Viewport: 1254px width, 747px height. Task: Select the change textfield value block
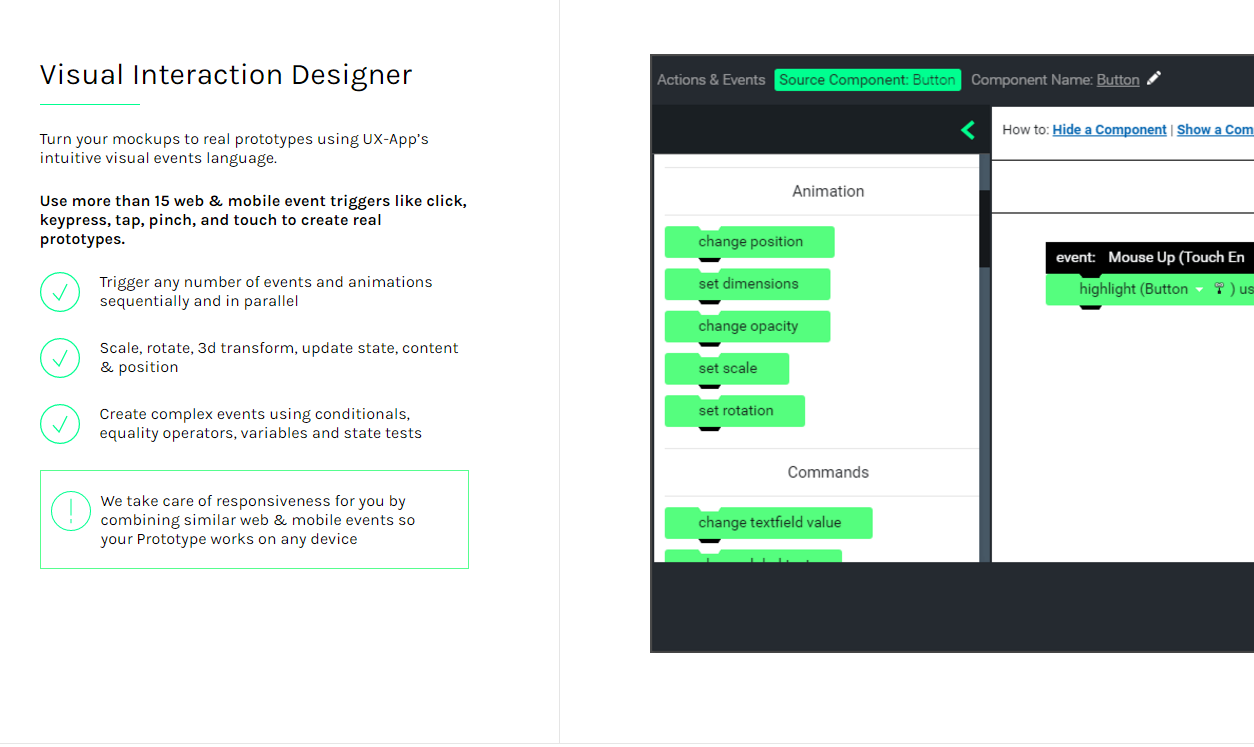tap(769, 522)
